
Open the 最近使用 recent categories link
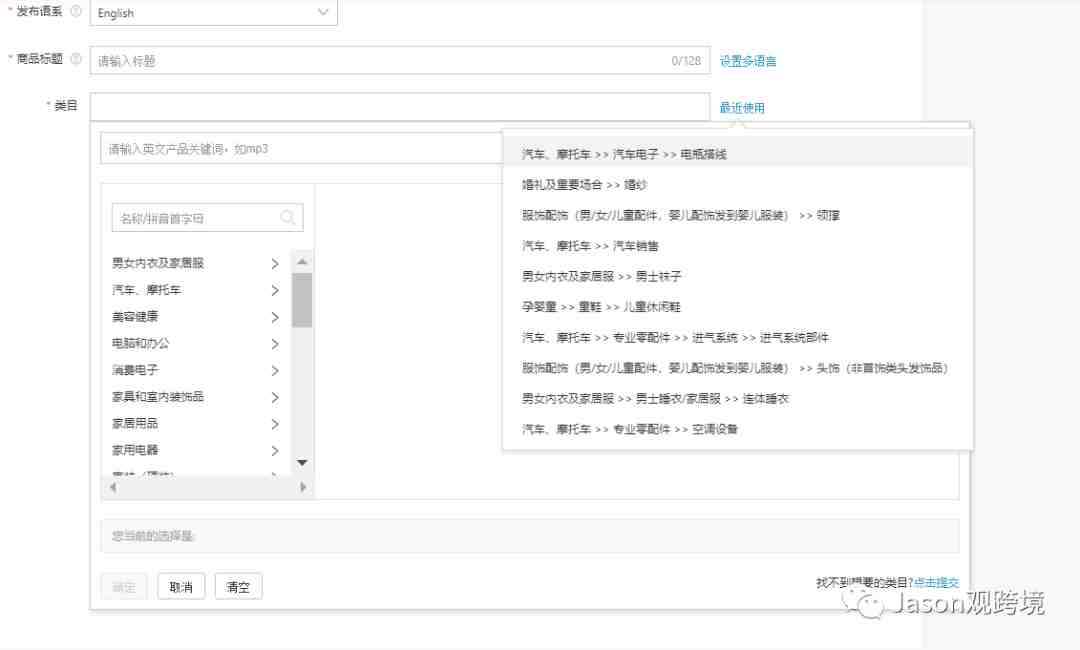point(742,107)
